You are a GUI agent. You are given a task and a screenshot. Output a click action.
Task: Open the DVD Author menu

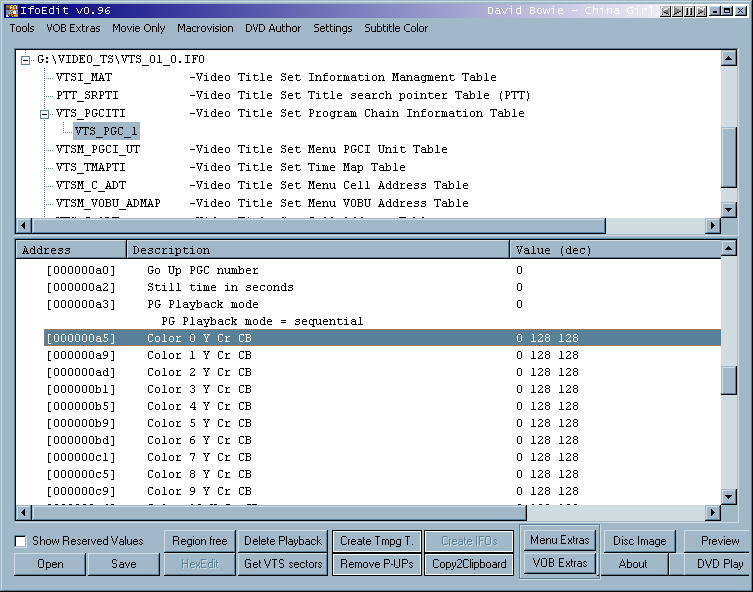pos(273,28)
